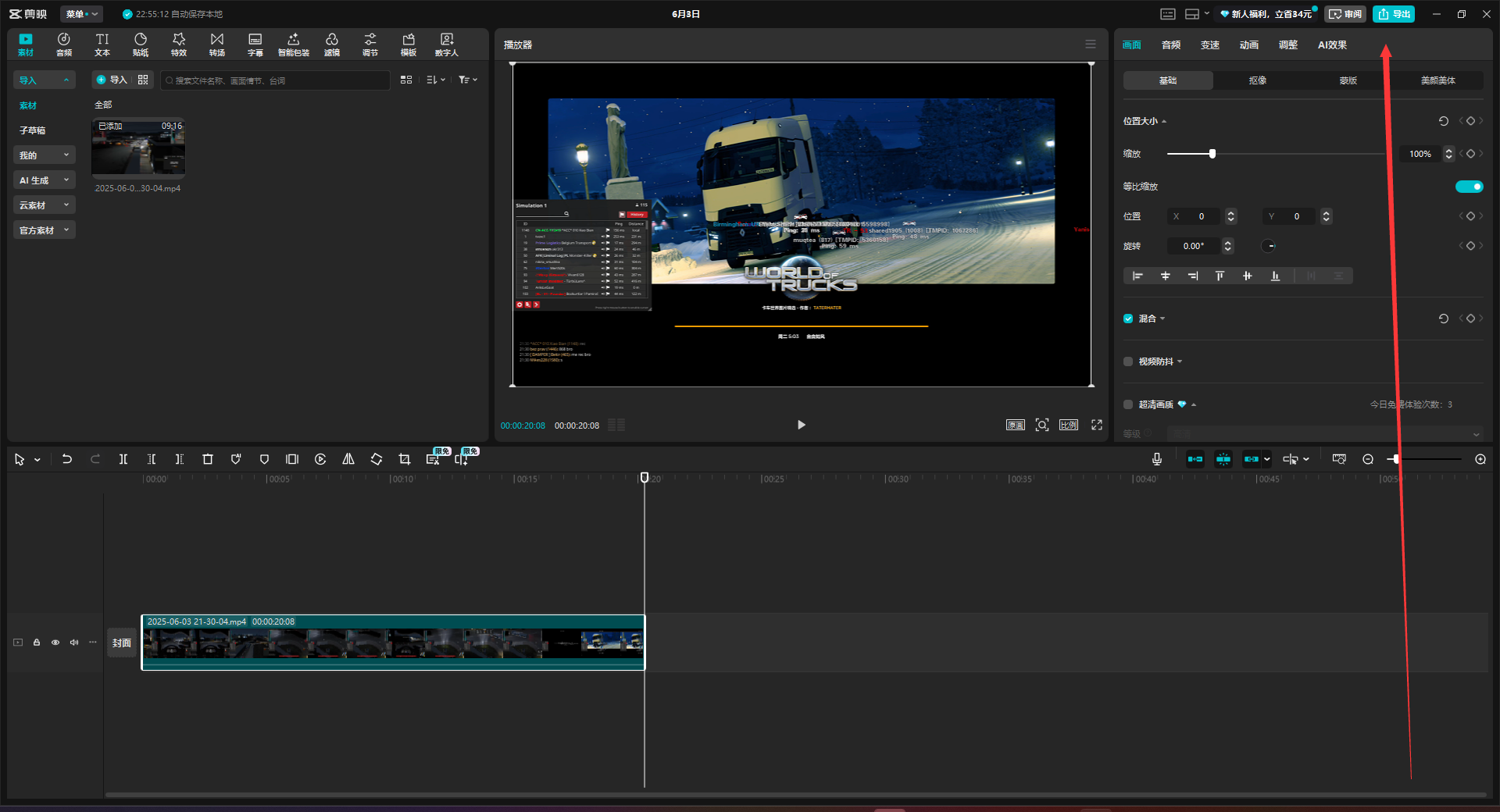Open the player panel hamburger menu
Image resolution: width=1500 pixels, height=812 pixels.
[1091, 45]
